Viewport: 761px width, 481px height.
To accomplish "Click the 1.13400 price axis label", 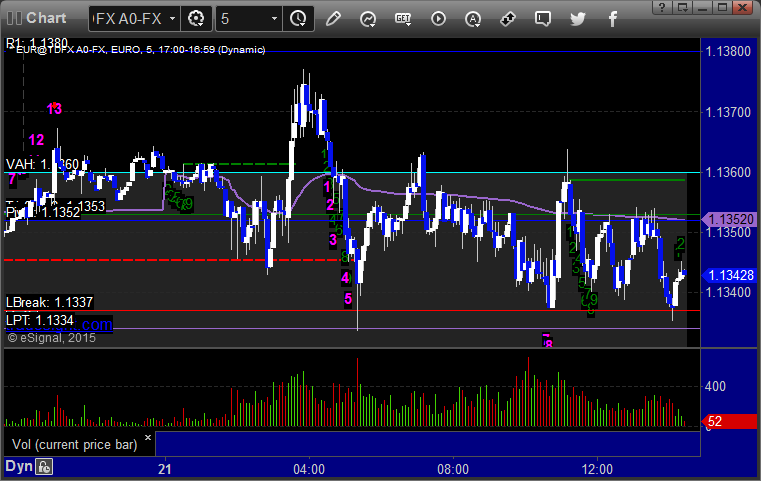I will [x=728, y=292].
